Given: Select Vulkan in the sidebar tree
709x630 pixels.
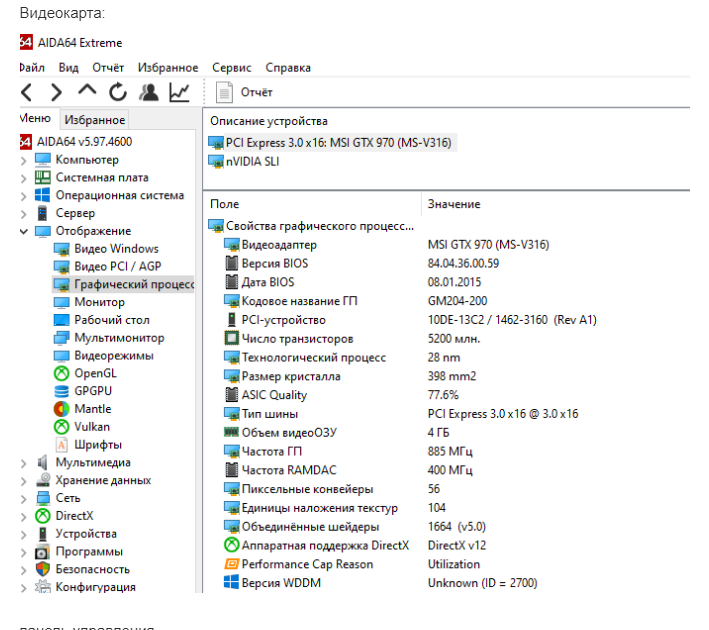Looking at the screenshot, I should (x=92, y=427).
